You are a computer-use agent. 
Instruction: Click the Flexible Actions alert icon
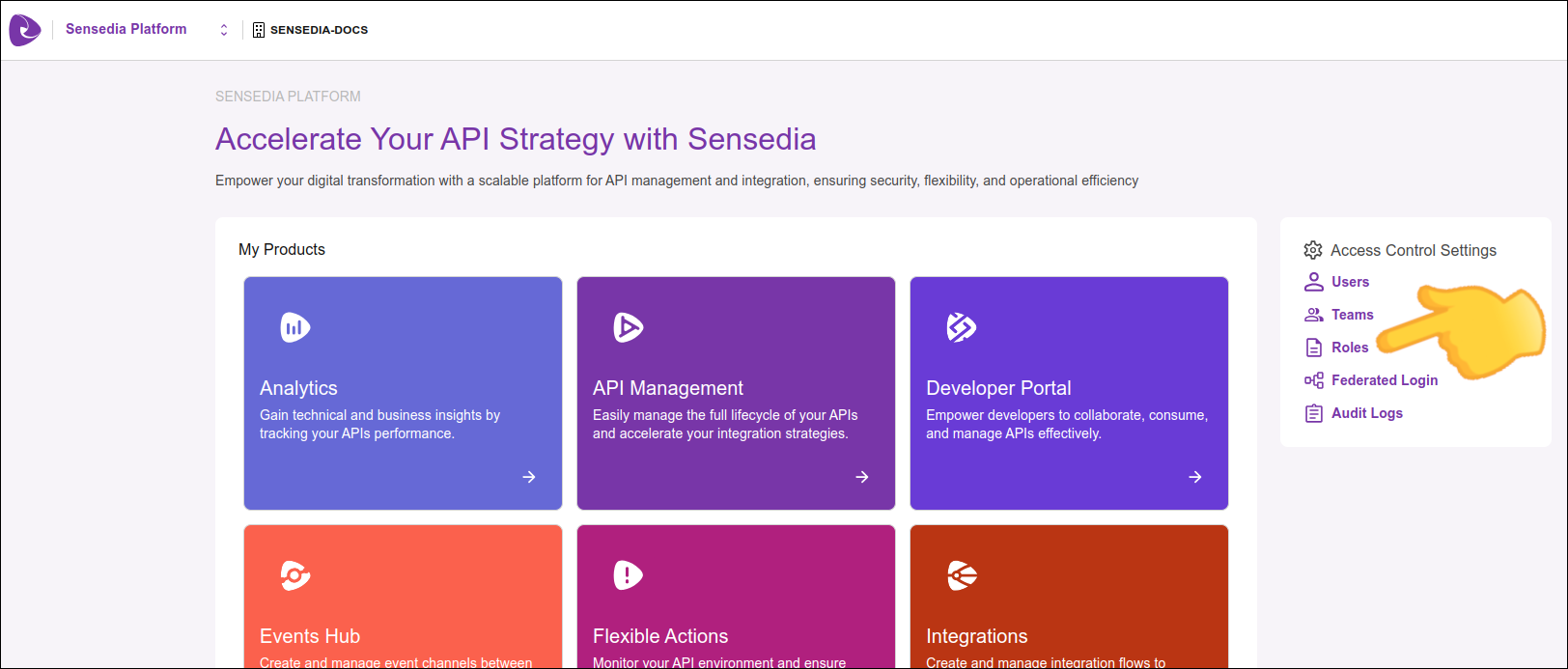(629, 575)
